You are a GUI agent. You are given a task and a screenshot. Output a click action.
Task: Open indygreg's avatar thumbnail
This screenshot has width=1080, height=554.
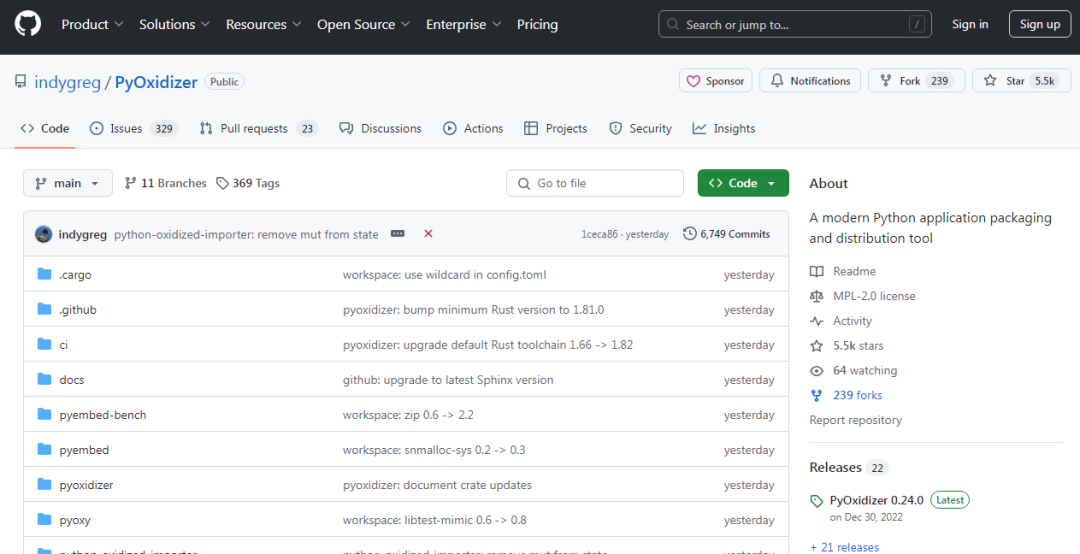tap(43, 234)
